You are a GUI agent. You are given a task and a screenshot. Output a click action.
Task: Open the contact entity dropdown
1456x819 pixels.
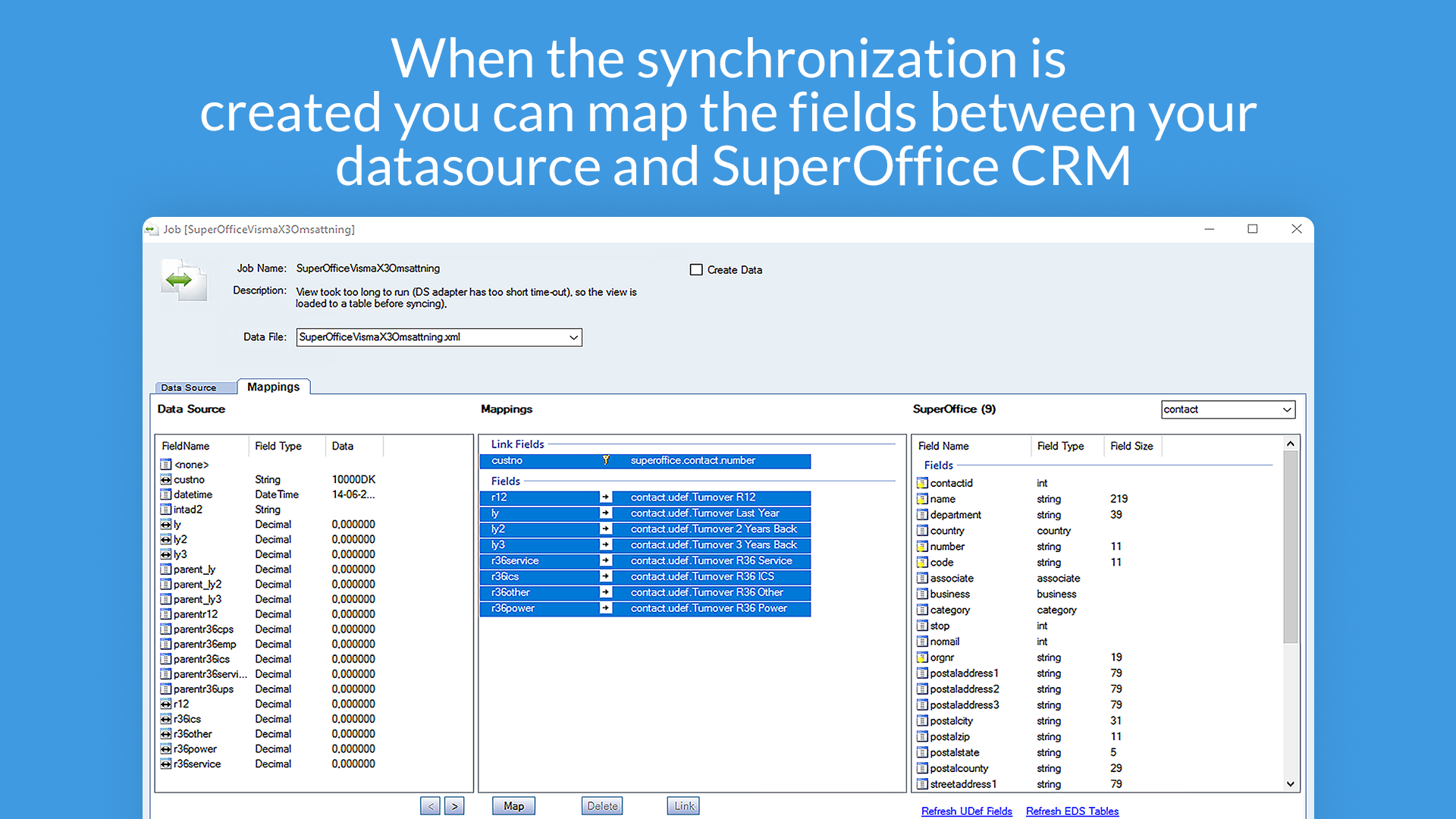tap(1287, 409)
